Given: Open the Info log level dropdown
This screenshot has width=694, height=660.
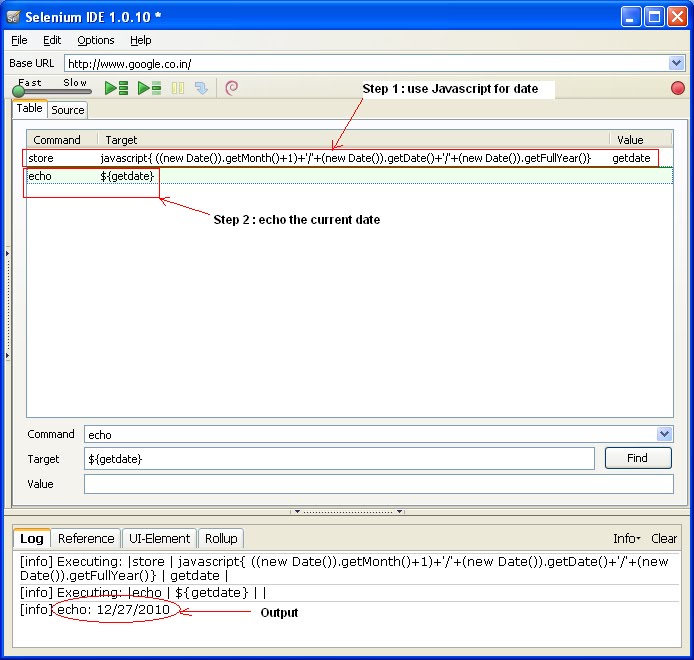Looking at the screenshot, I should tap(626, 538).
